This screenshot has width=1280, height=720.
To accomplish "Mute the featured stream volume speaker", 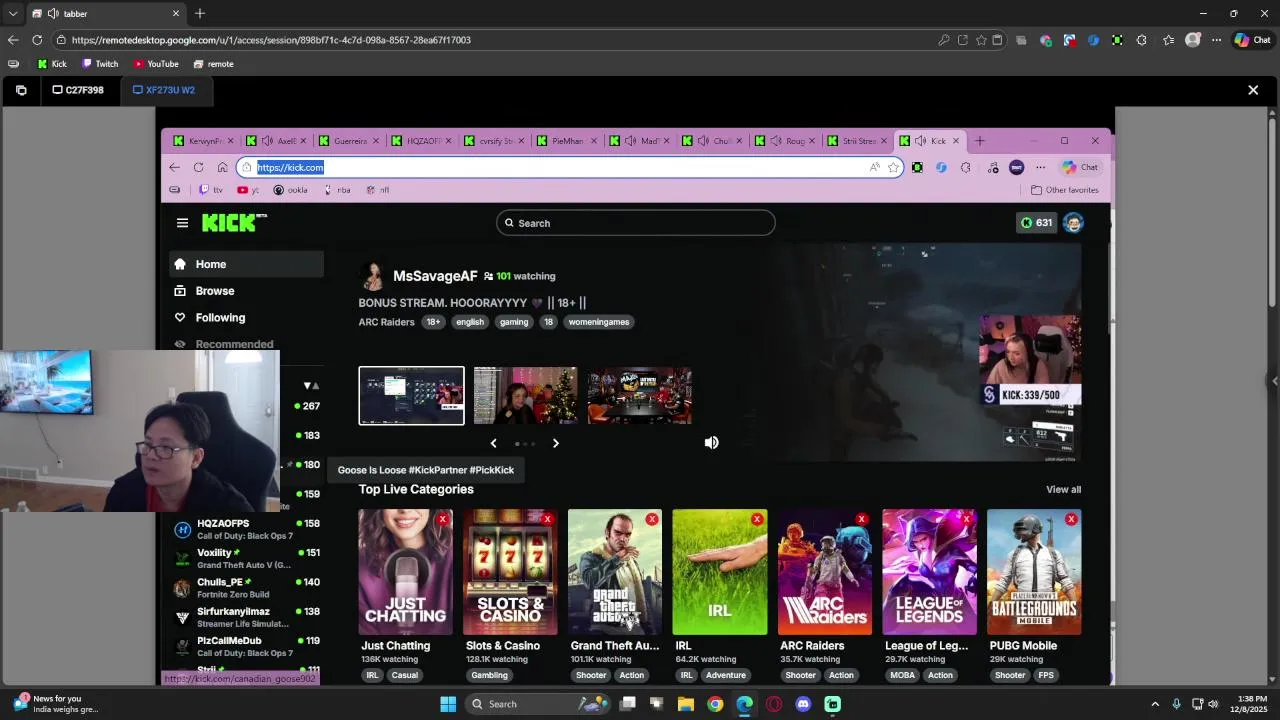I will click(x=711, y=442).
